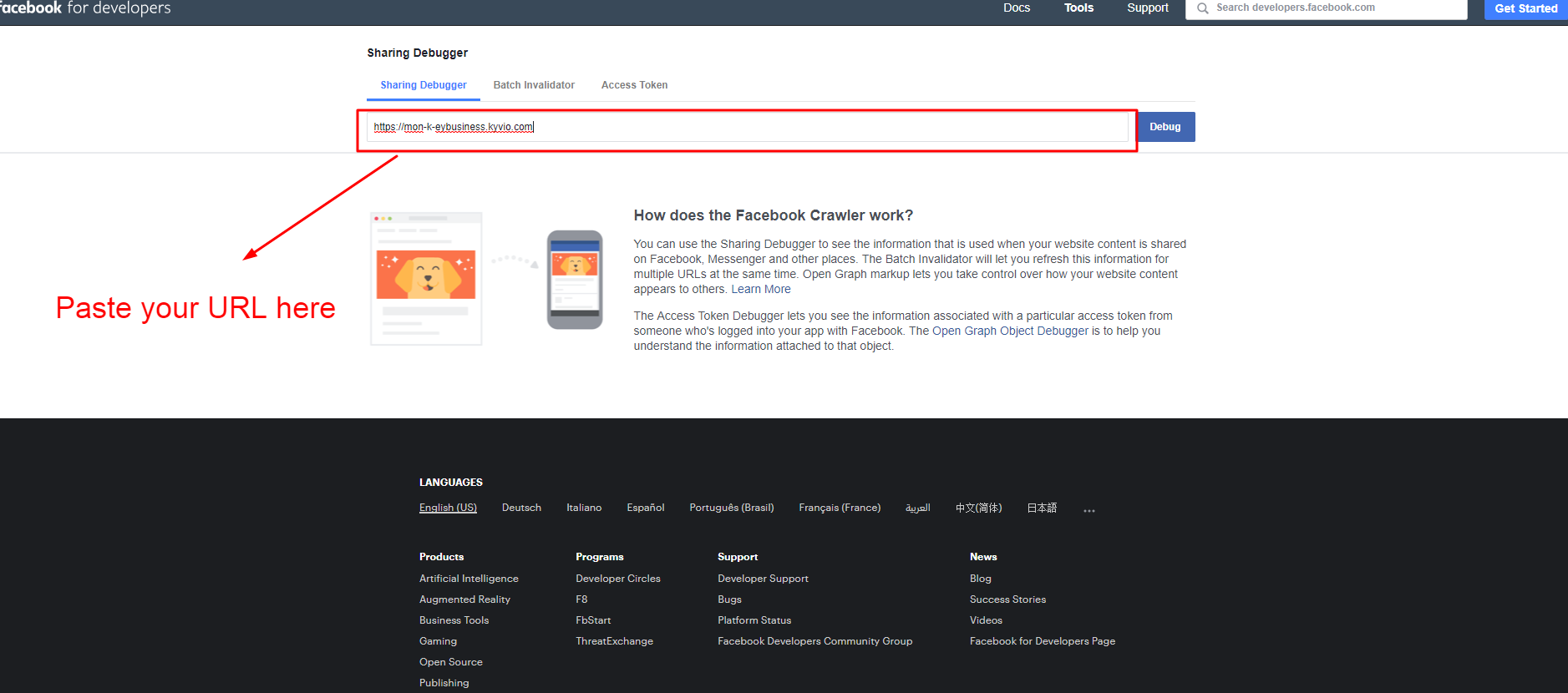This screenshot has width=1568, height=693.
Task: Click the Get Started button
Action: coord(1525,9)
